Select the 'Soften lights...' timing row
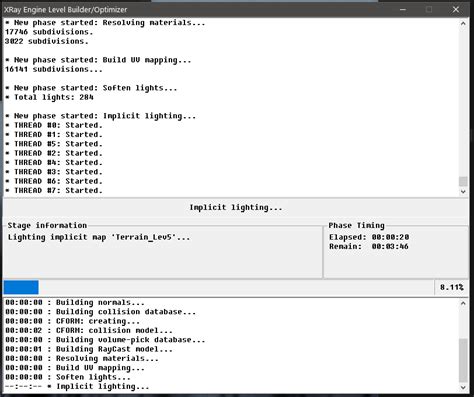 coord(68,377)
